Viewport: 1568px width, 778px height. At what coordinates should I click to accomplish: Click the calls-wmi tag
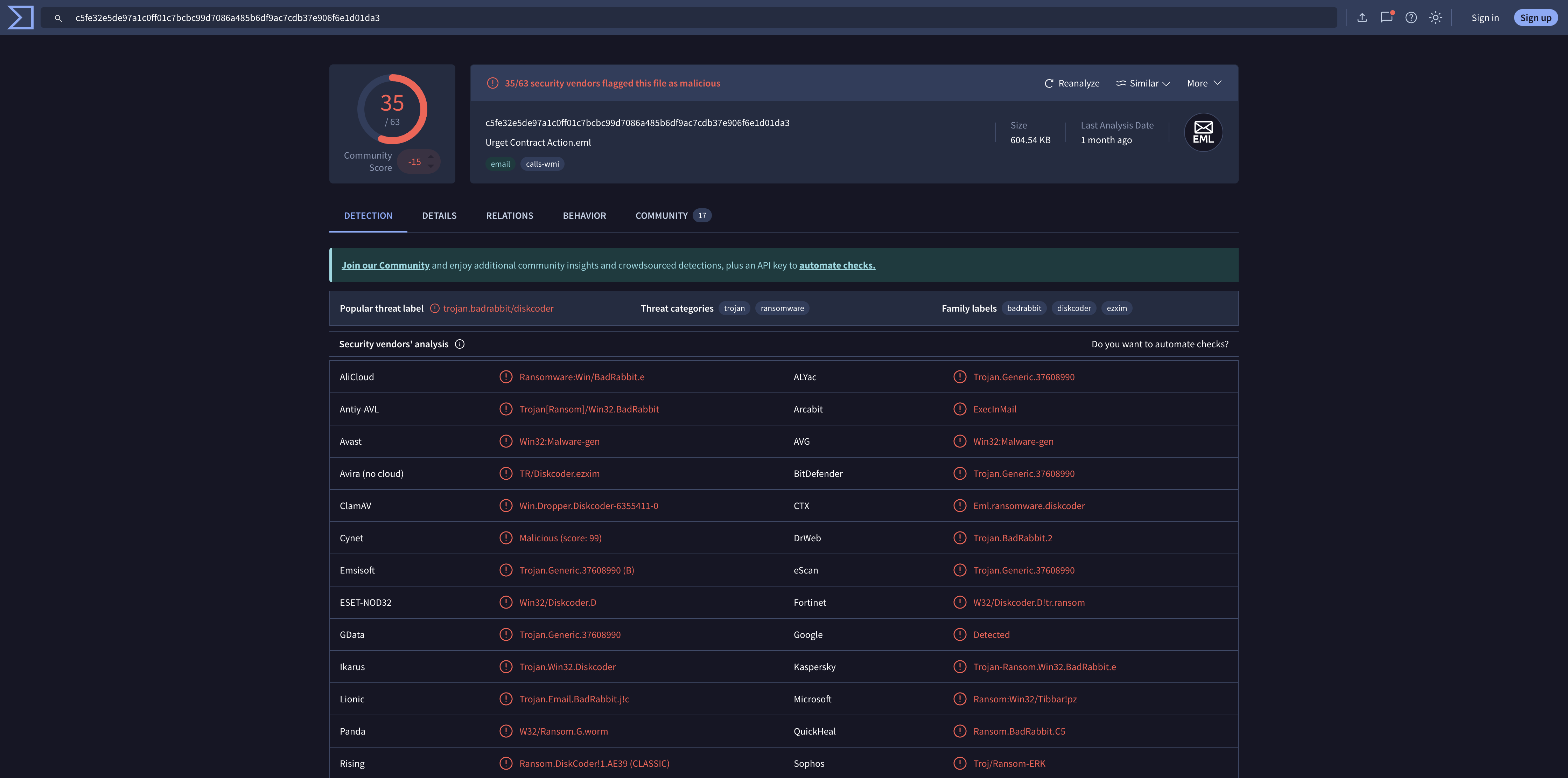click(x=542, y=164)
